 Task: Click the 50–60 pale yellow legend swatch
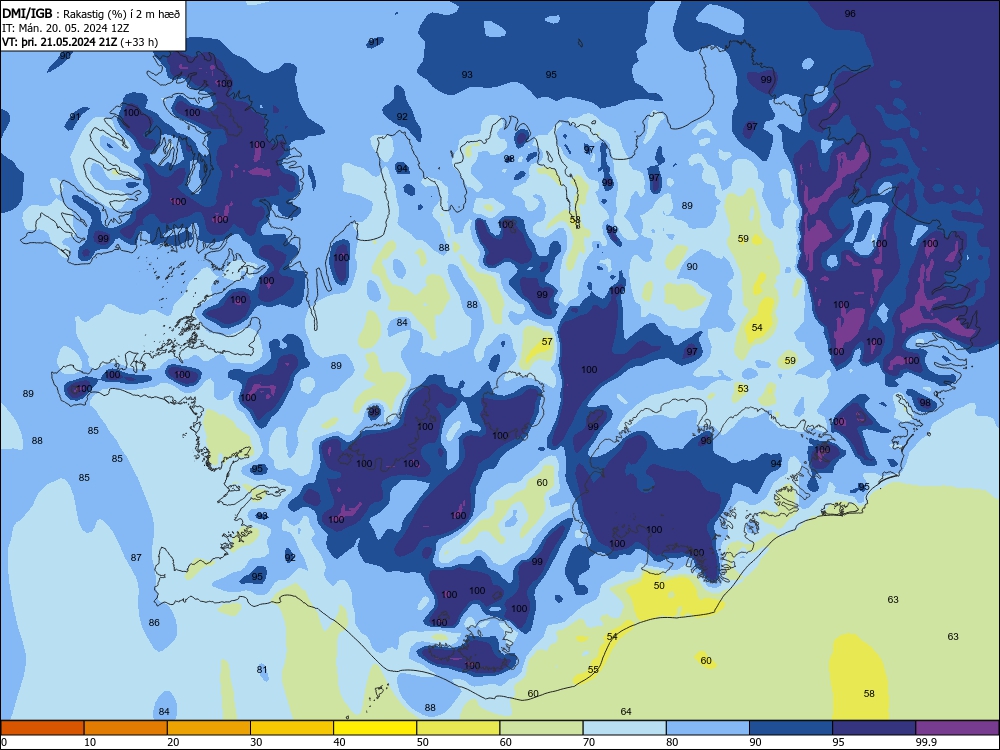(458, 728)
